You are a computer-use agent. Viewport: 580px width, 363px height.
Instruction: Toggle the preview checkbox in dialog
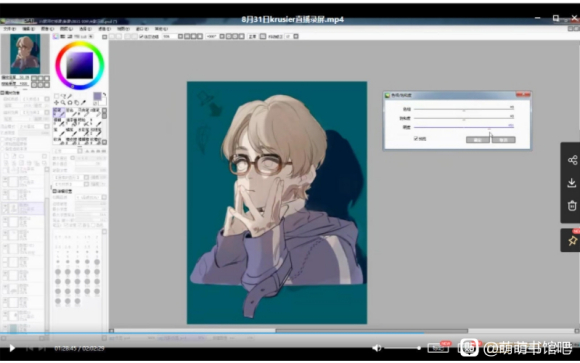point(416,138)
